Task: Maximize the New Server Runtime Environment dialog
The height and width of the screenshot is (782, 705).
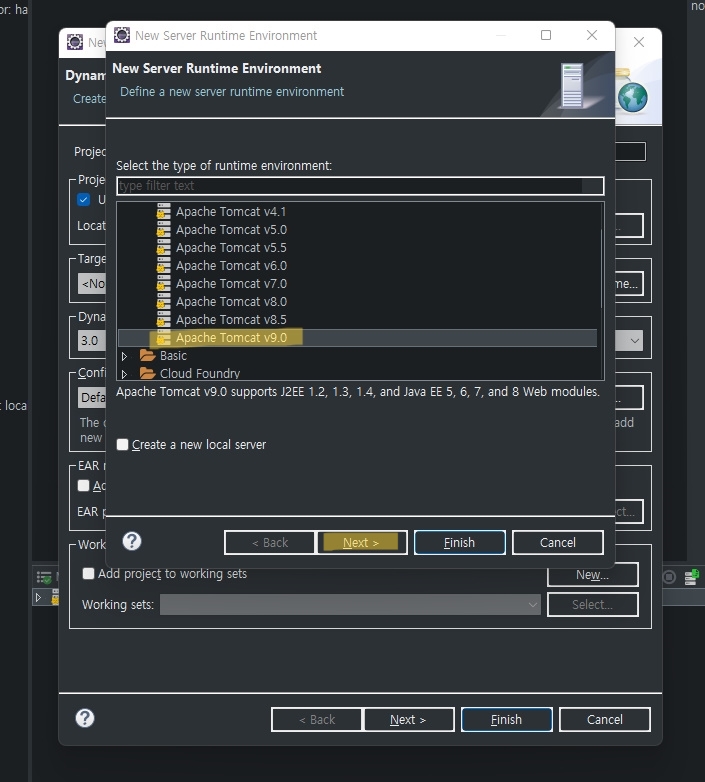Action: click(x=546, y=35)
